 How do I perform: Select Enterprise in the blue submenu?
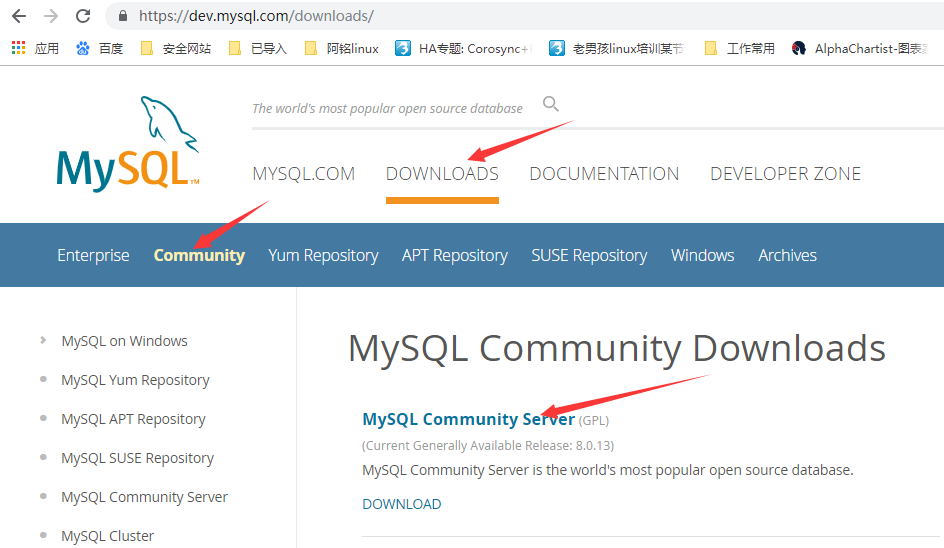point(93,255)
